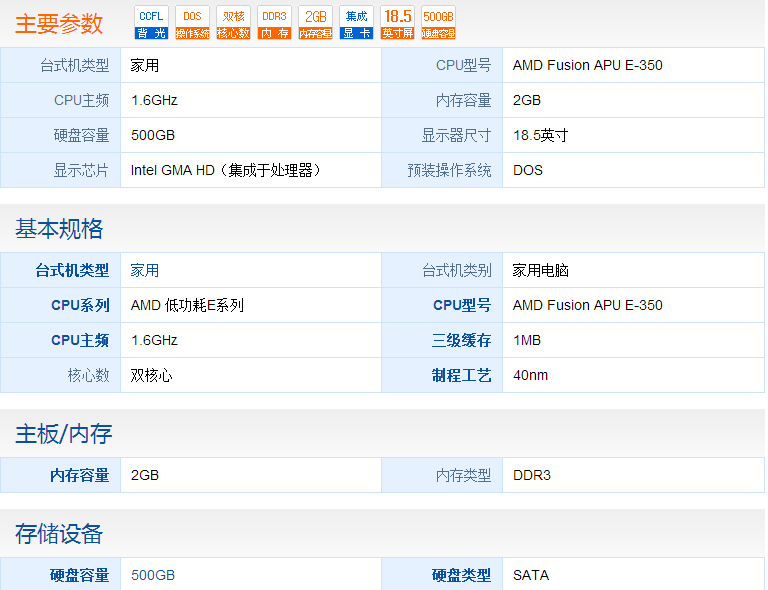Viewport: 768px width, 590px height.
Task: Select the 内存类型 label
Action: coord(463,475)
